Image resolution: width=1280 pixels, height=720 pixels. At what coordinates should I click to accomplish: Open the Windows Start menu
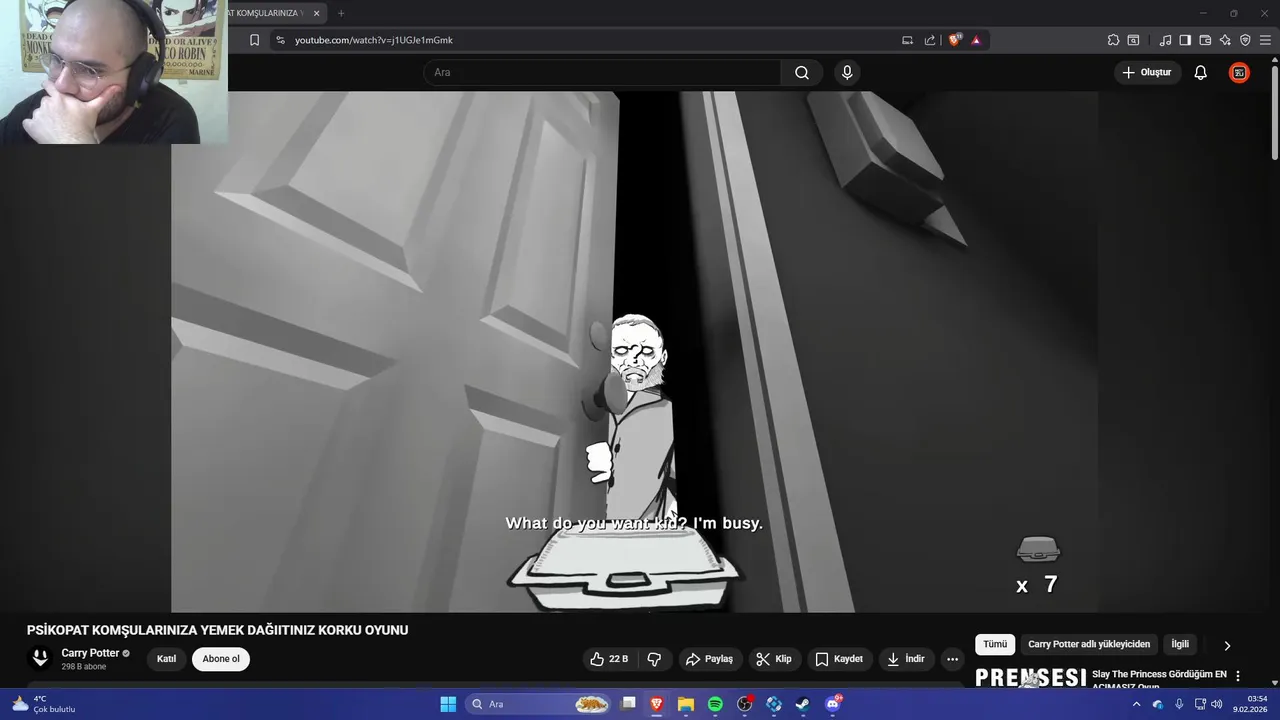click(x=448, y=704)
